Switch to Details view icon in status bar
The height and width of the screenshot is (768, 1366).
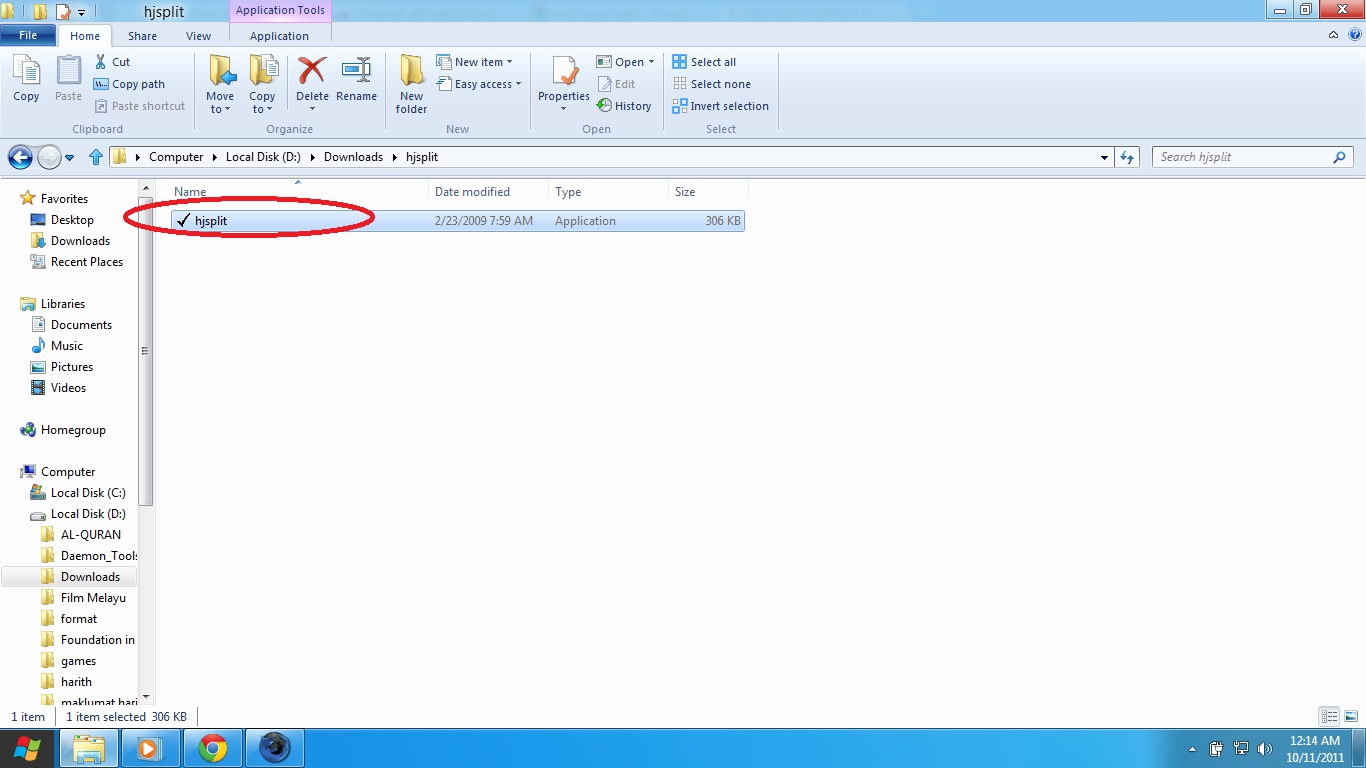[x=1329, y=716]
